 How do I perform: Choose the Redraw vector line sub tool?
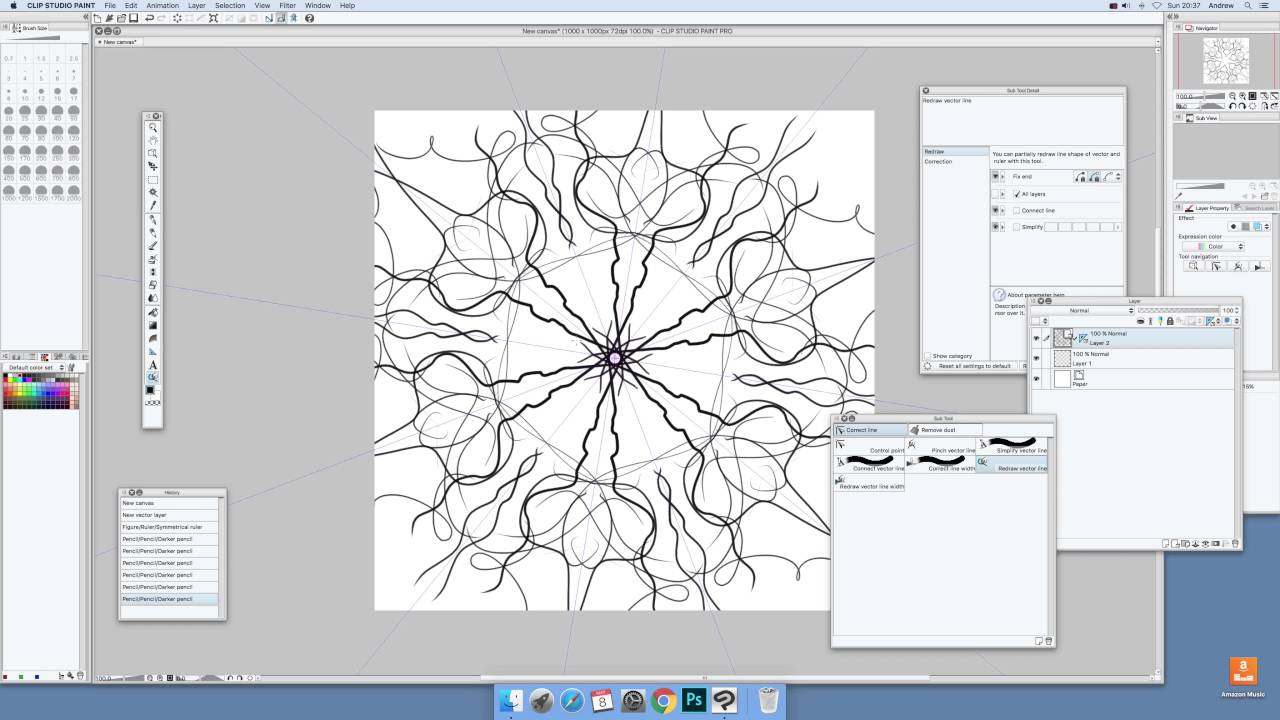pos(1012,463)
